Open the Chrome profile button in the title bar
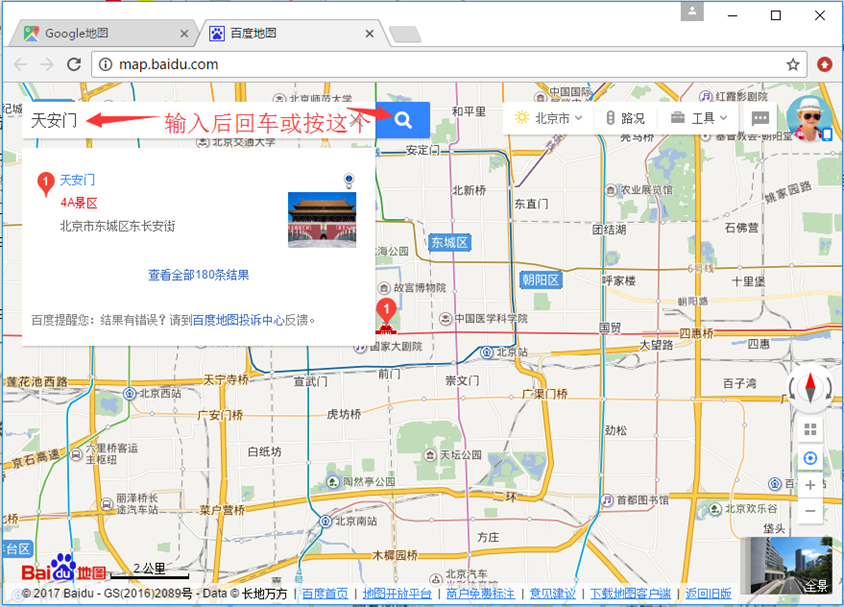Viewport: 844px width, 607px height. point(692,11)
